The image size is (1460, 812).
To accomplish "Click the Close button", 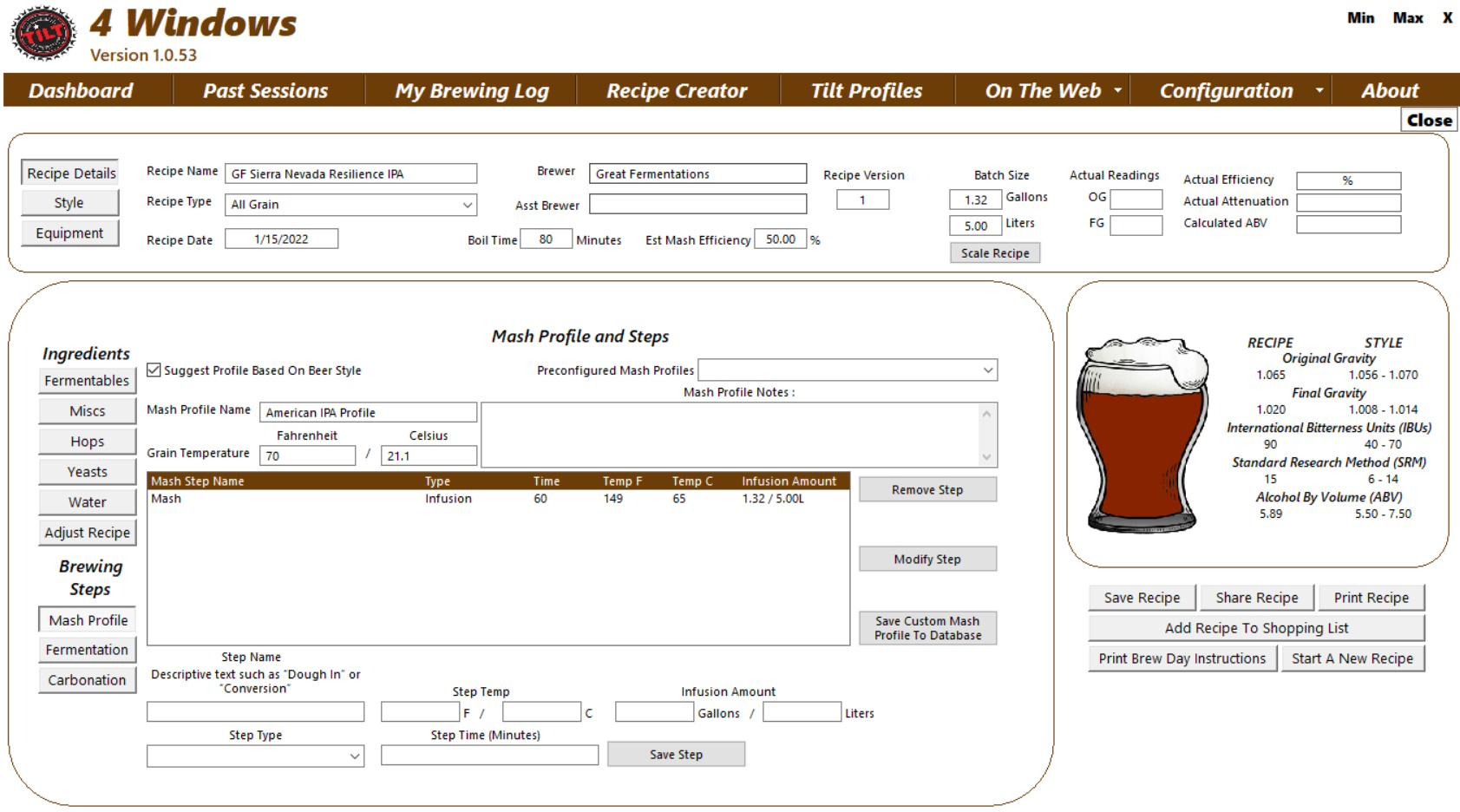I will (1429, 121).
